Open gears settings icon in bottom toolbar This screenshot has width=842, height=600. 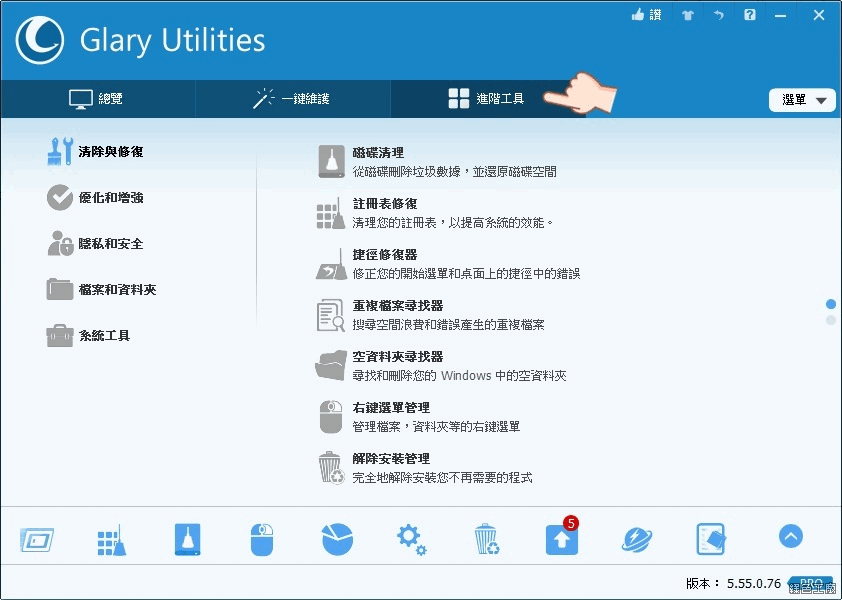click(412, 540)
